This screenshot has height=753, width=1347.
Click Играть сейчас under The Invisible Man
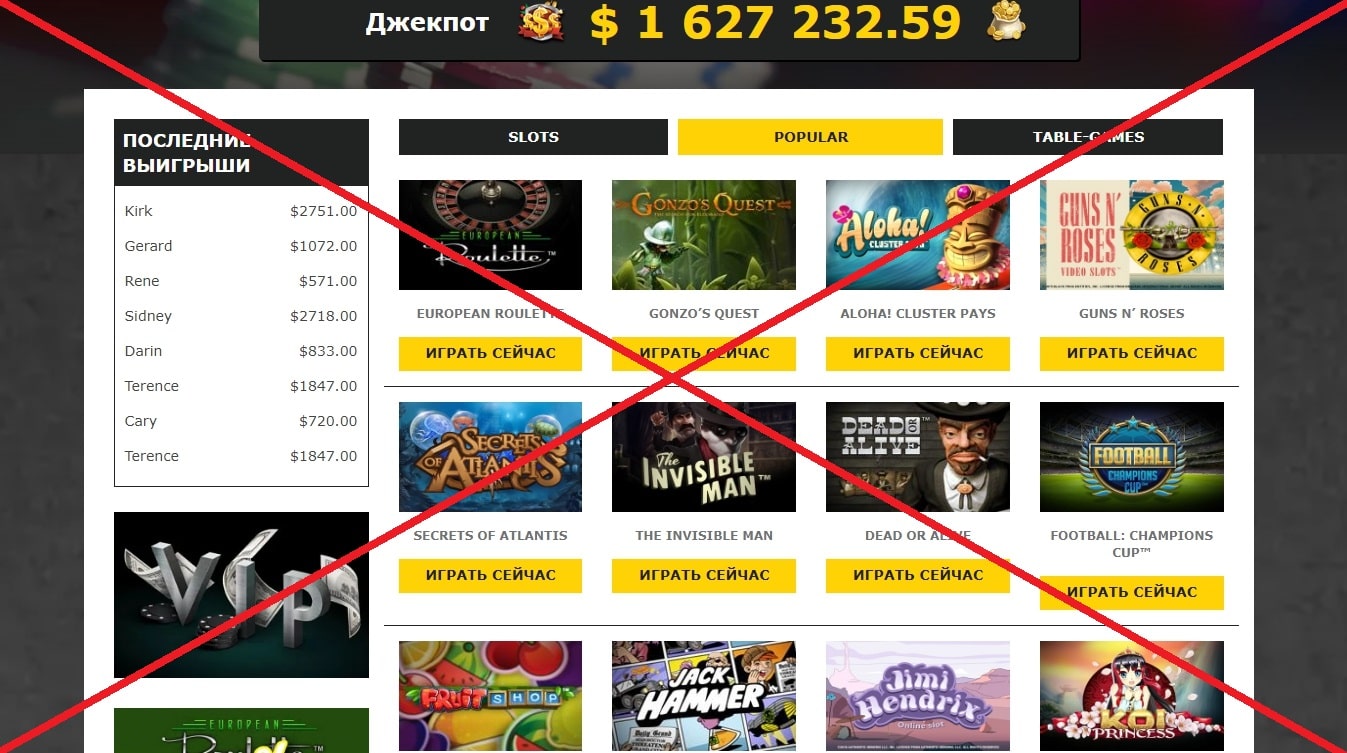pyautogui.click(x=704, y=575)
